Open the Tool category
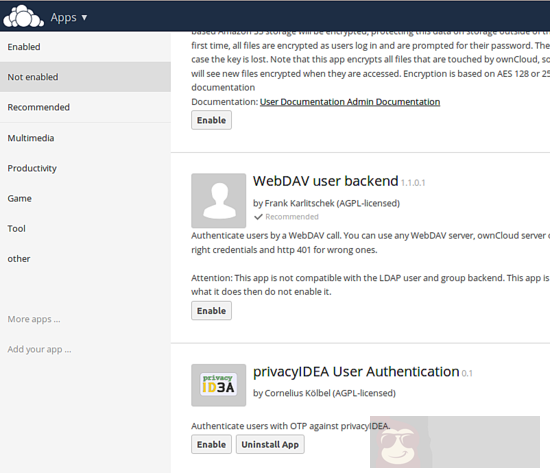Viewport: 550px width, 473px height. tap(85, 228)
